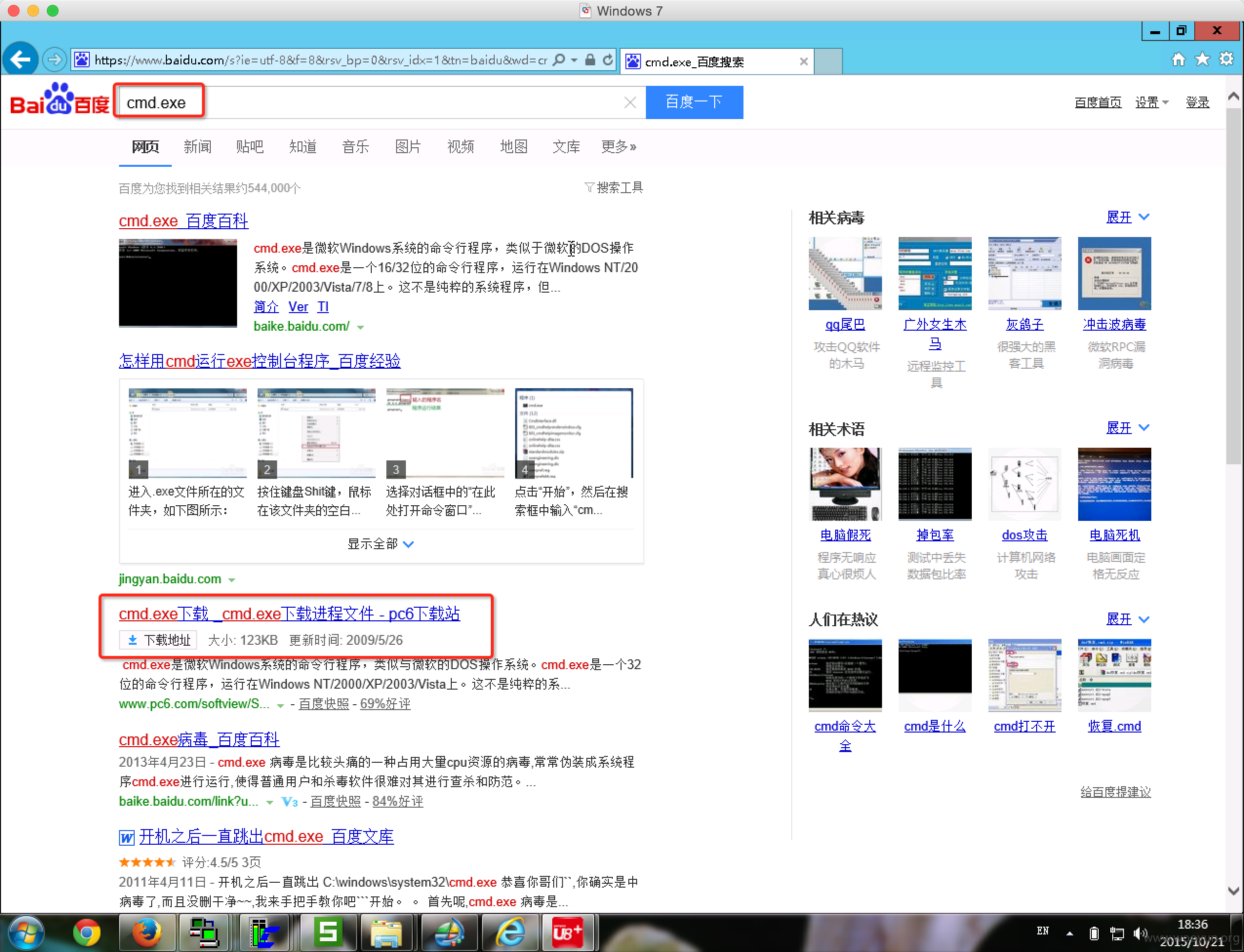
Task: Open the 怎样用cmd运行exe控制台程序 result
Action: click(260, 360)
